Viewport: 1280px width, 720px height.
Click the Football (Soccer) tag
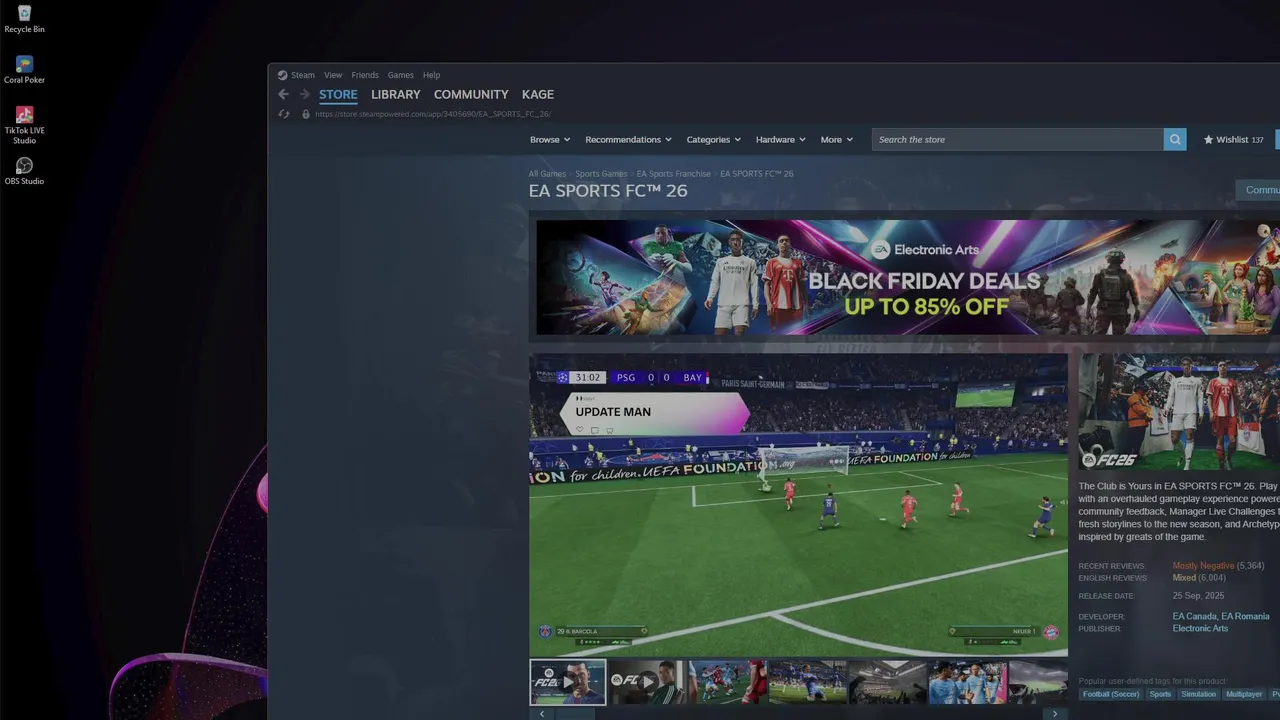(1111, 694)
